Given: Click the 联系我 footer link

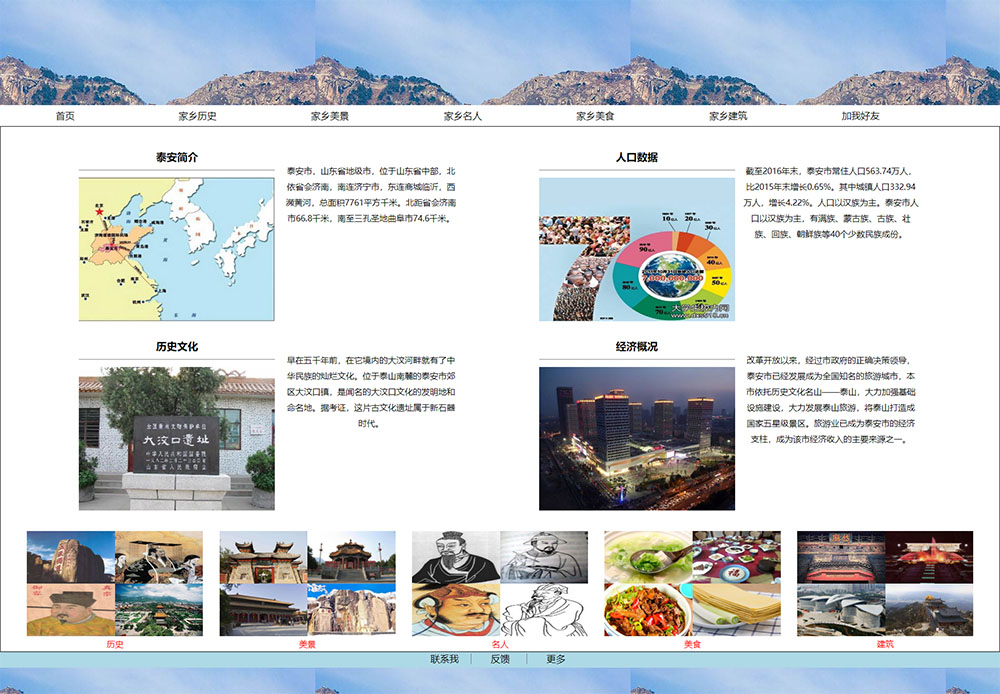Looking at the screenshot, I should [445, 659].
